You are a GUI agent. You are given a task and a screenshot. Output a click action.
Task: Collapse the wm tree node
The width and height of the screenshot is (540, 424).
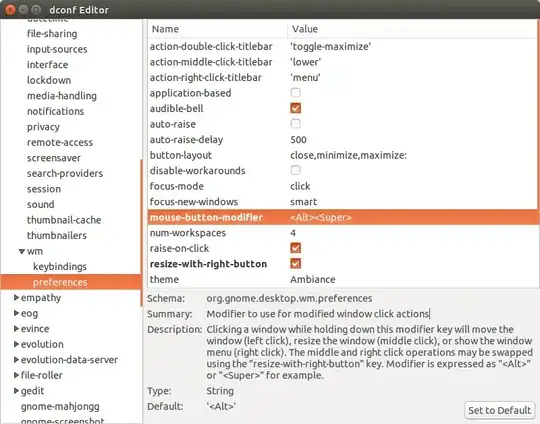click(x=22, y=251)
